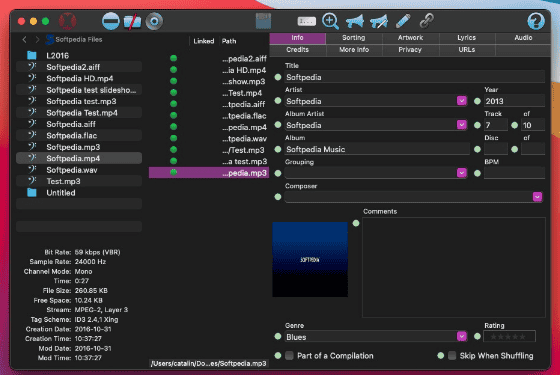Click into the Year field showing 2013
The width and height of the screenshot is (560, 375).
[514, 101]
